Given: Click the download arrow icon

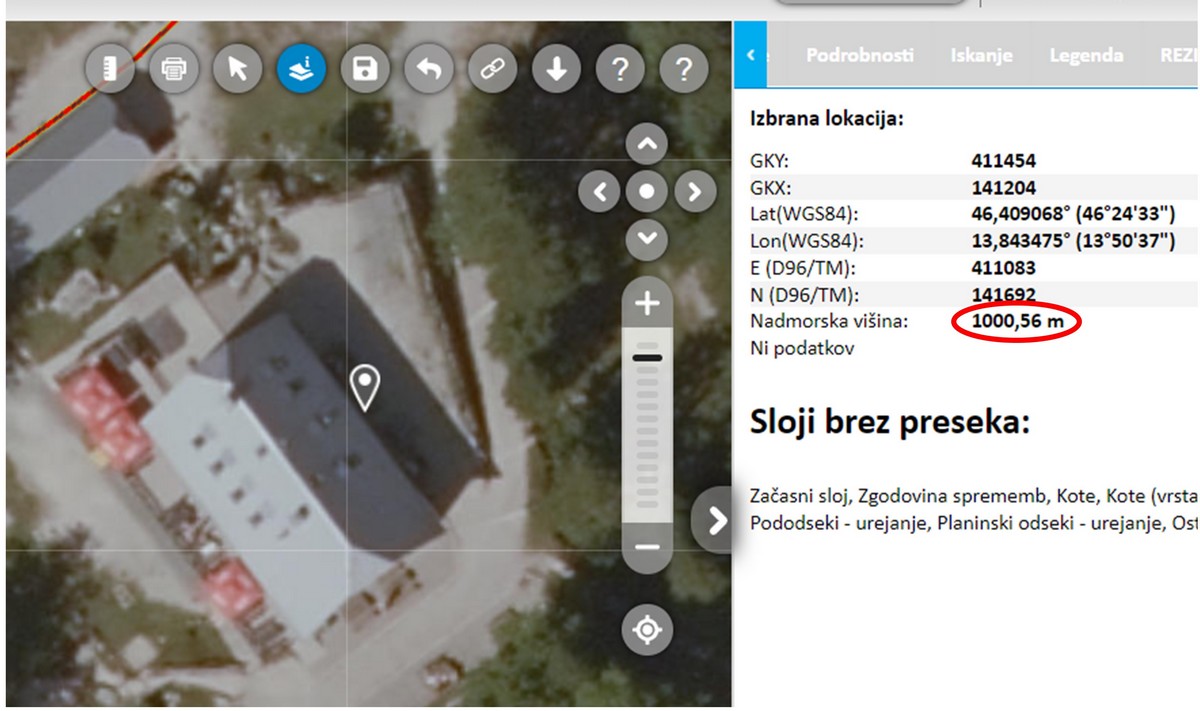Looking at the screenshot, I should point(556,69).
